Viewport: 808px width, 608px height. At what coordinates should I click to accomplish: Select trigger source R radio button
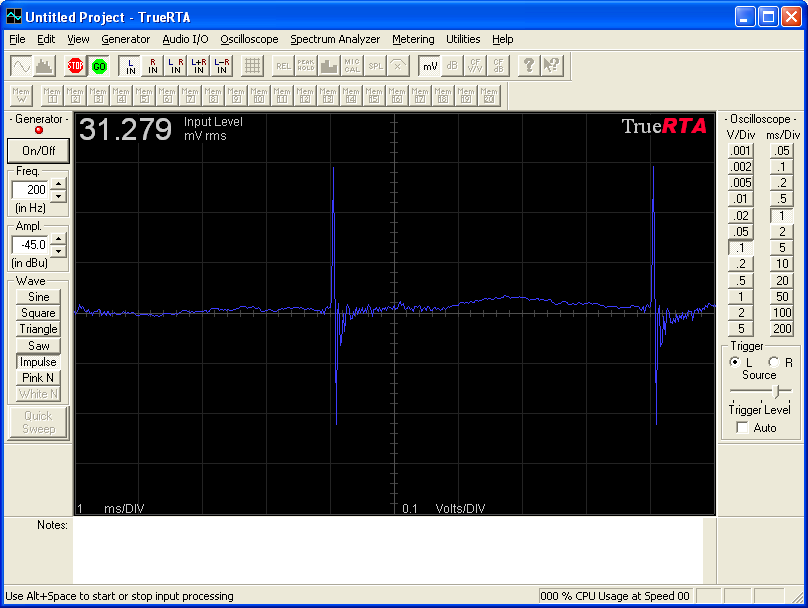(x=773, y=362)
